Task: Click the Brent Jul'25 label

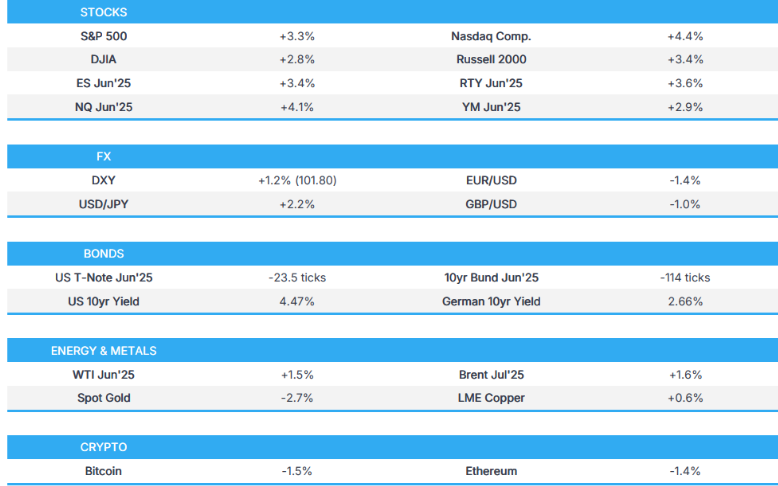Action: pos(491,375)
